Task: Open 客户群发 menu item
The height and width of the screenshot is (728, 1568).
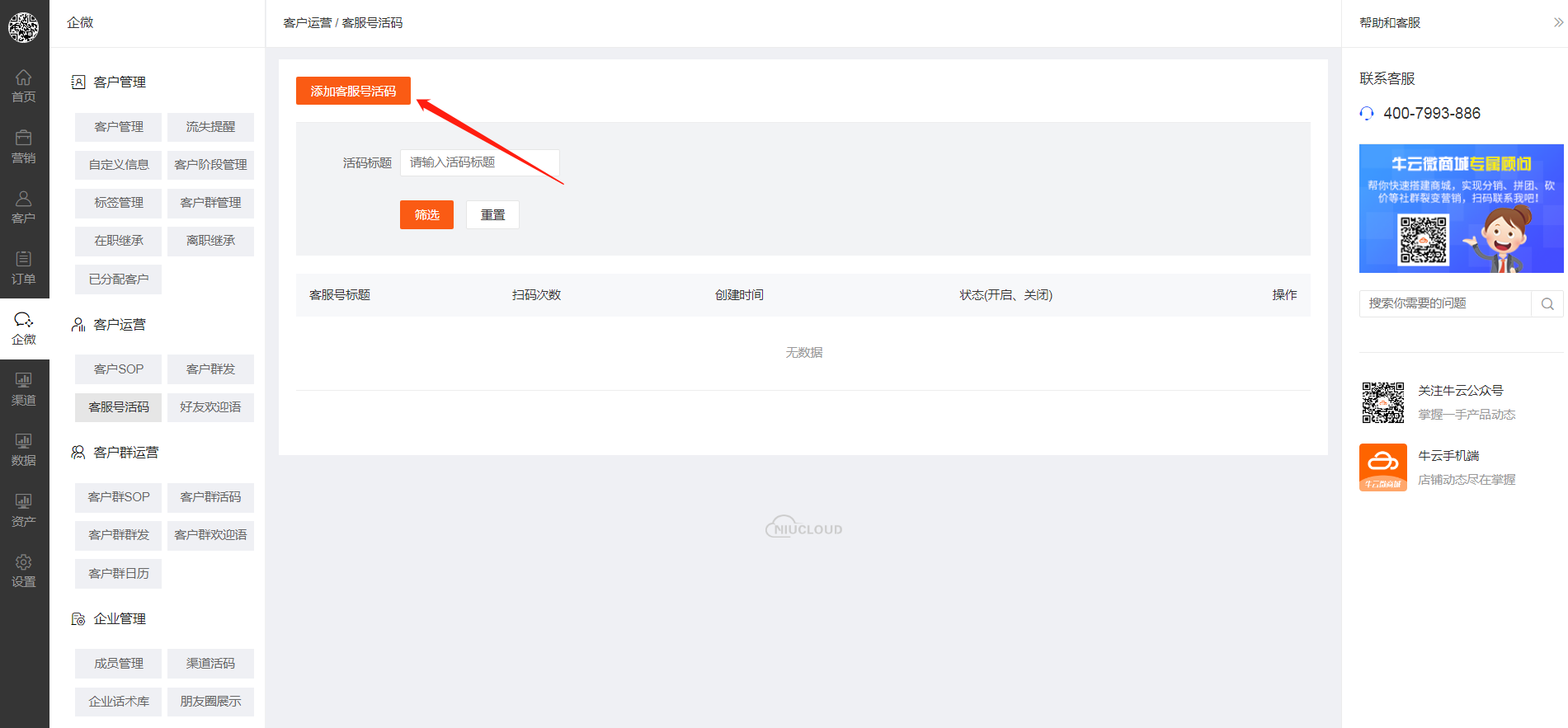Action: [x=210, y=369]
